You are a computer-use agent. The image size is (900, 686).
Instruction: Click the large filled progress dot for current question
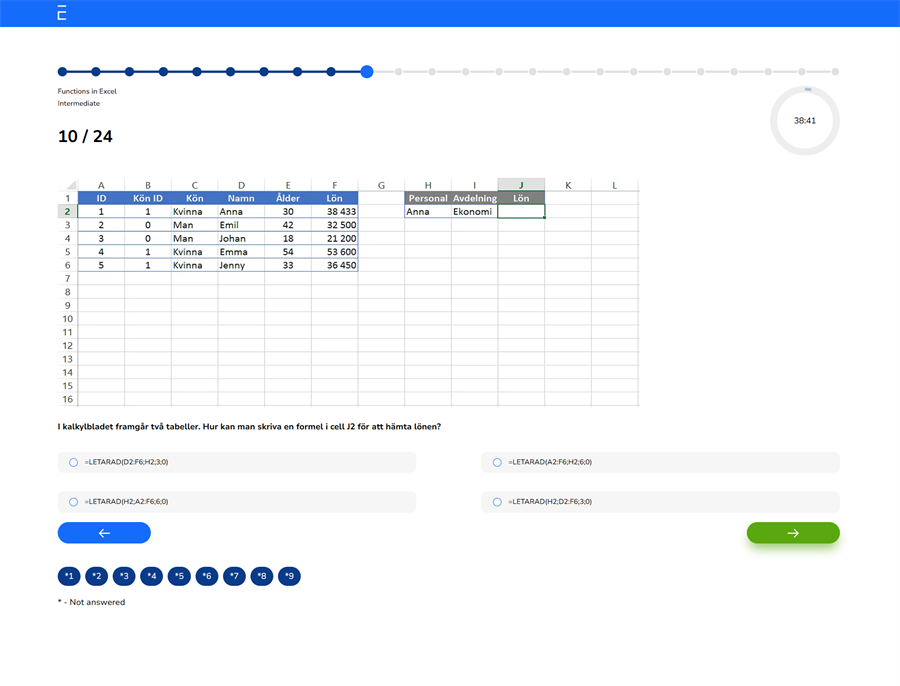pyautogui.click(x=366, y=71)
